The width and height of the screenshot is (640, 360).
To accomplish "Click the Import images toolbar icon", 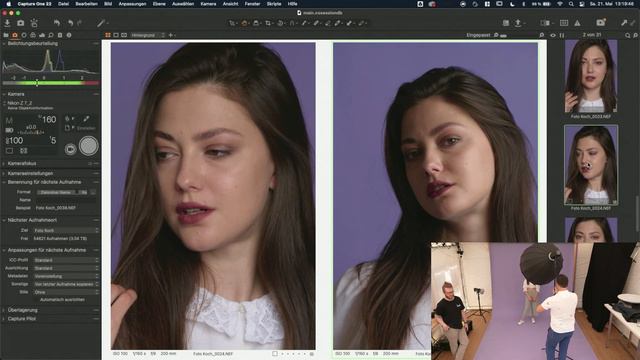I will [7, 23].
